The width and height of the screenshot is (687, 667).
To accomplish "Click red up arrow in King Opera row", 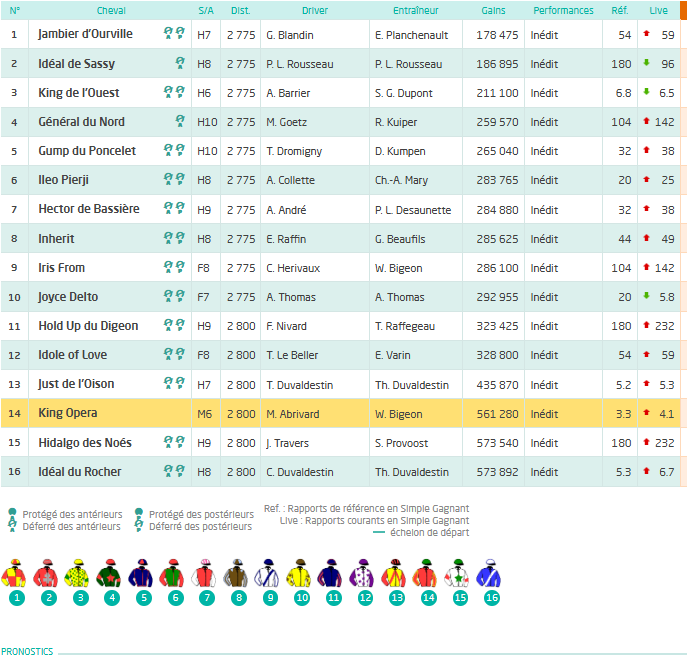I will coord(646,412).
